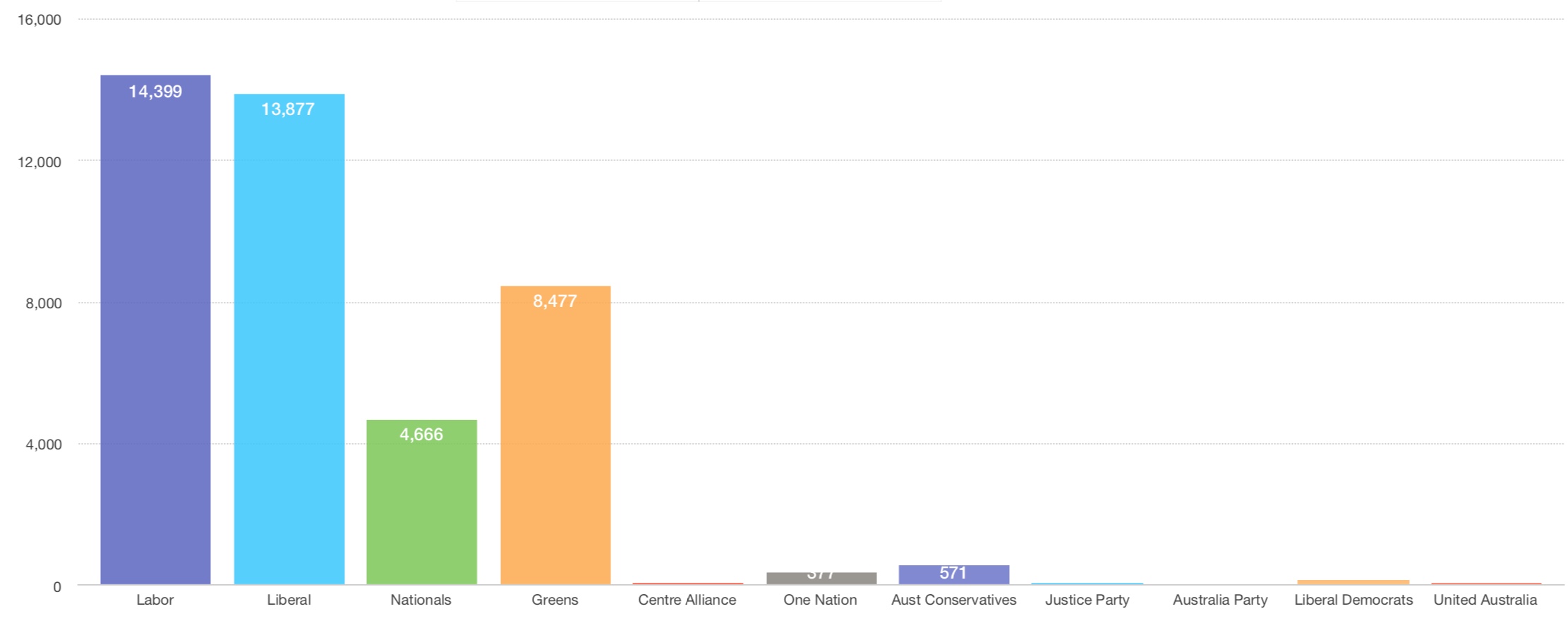Click the thin Centre Alliance bar

(688, 584)
